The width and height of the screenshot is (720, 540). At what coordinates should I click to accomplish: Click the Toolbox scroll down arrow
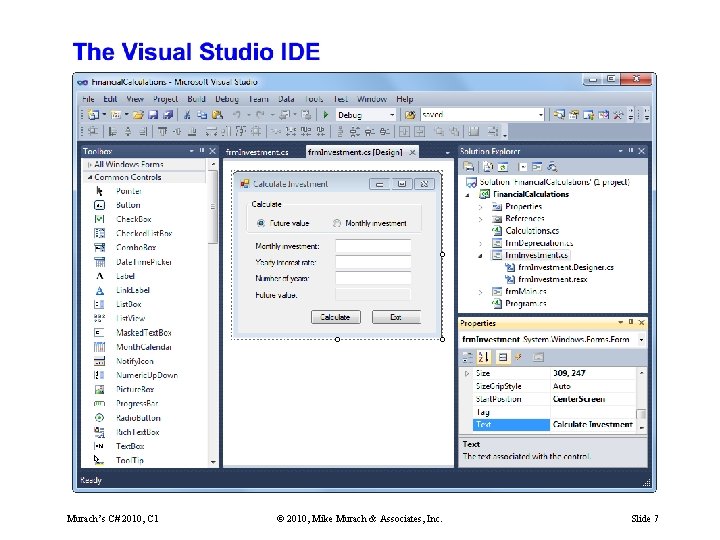point(213,462)
